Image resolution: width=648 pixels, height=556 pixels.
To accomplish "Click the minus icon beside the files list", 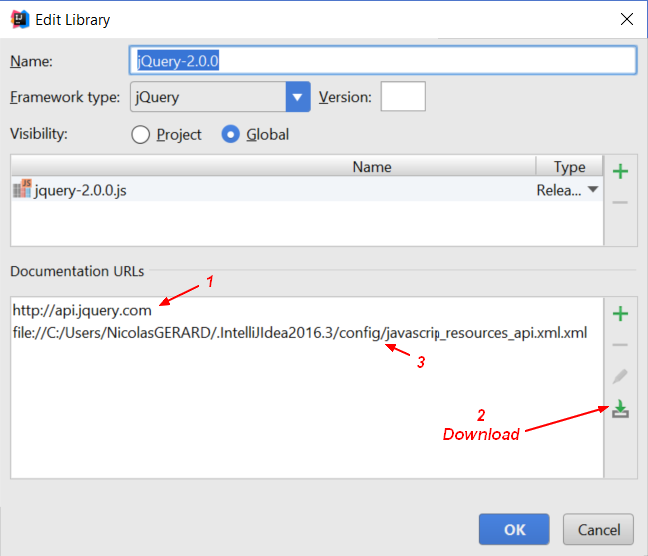I will click(620, 203).
